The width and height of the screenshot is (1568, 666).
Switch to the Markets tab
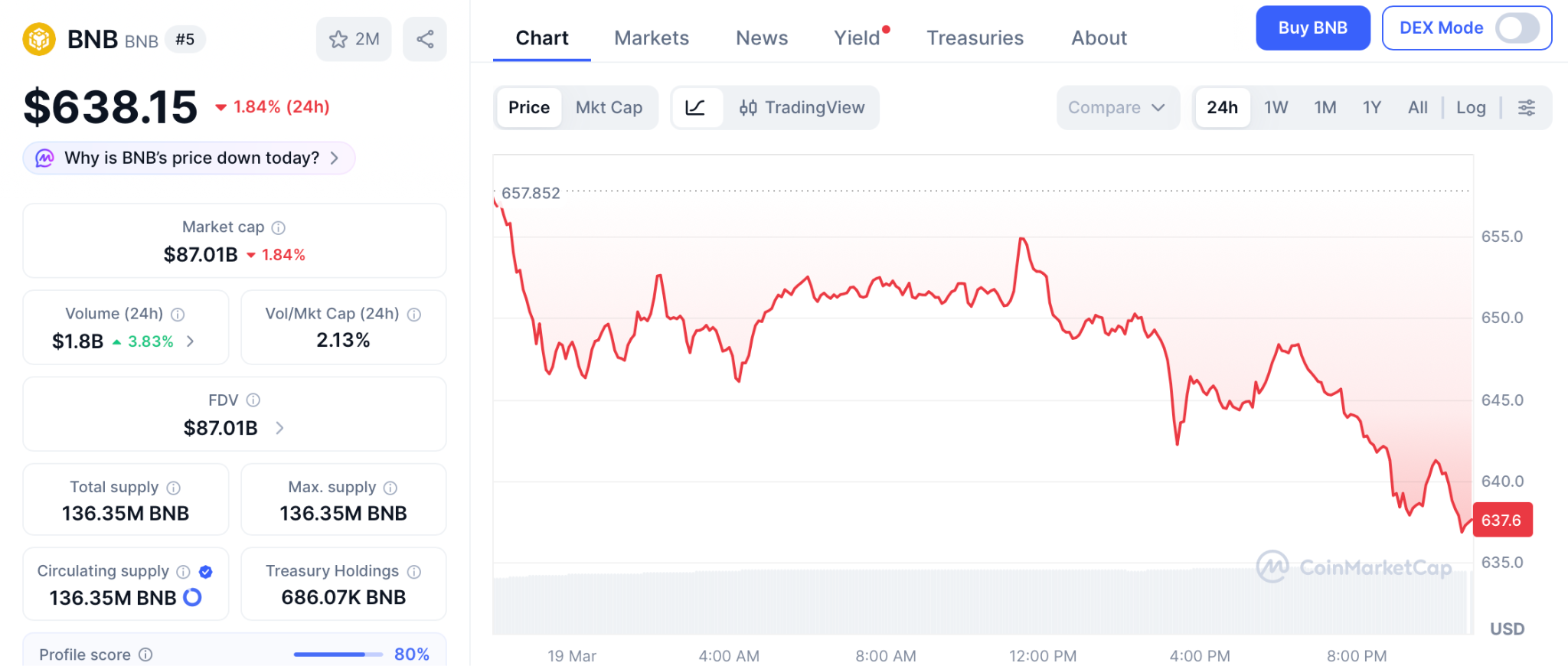pos(652,38)
